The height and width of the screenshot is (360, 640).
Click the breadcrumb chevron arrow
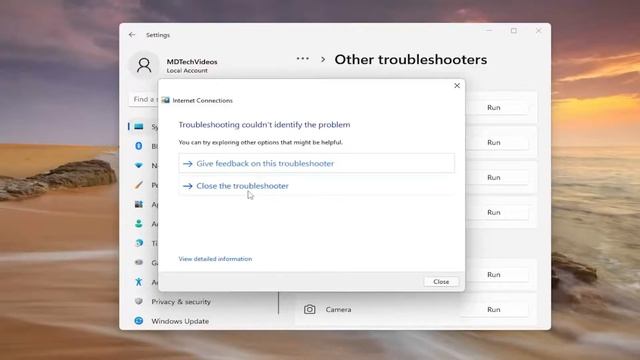point(323,60)
